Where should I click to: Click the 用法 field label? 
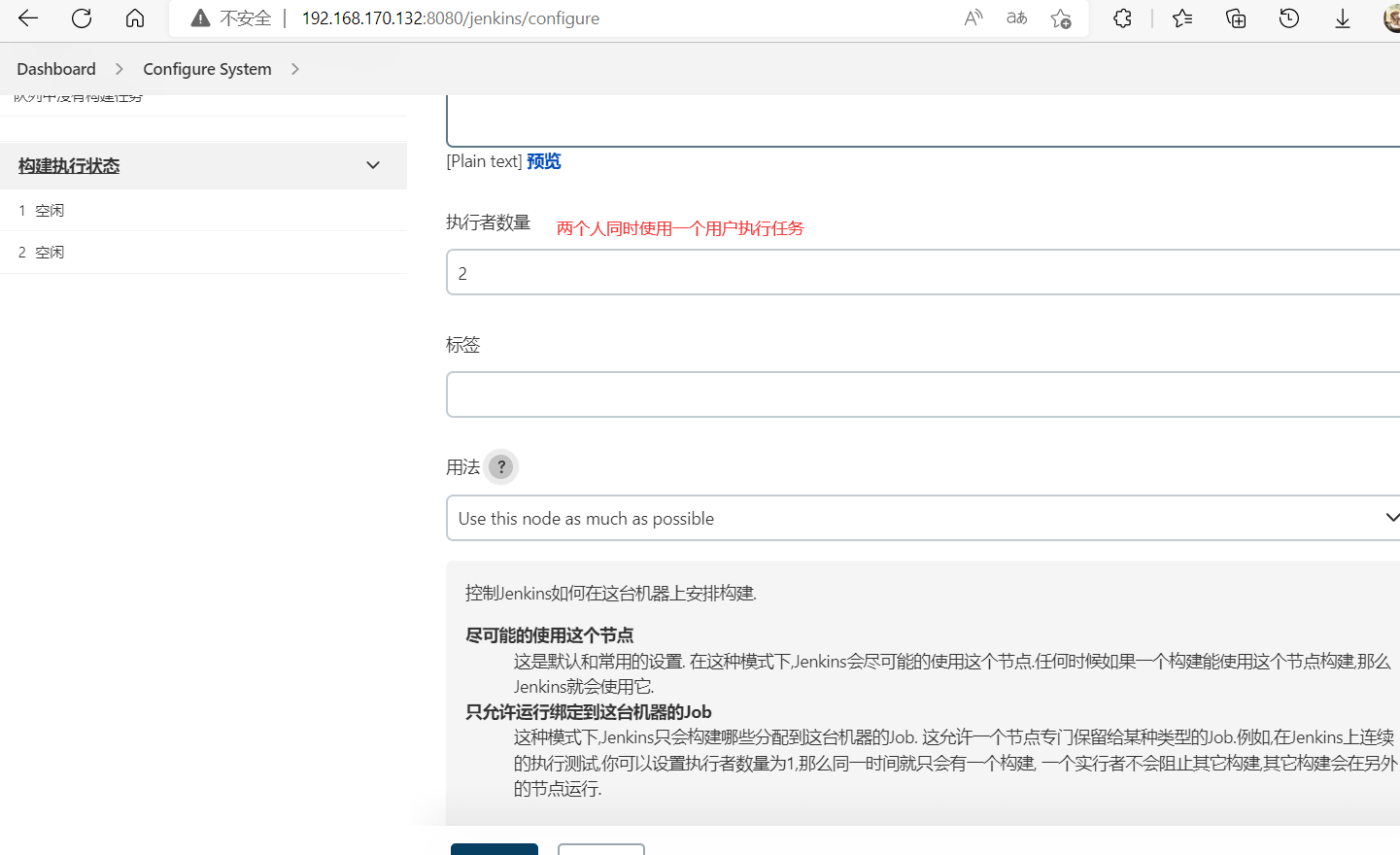(463, 467)
